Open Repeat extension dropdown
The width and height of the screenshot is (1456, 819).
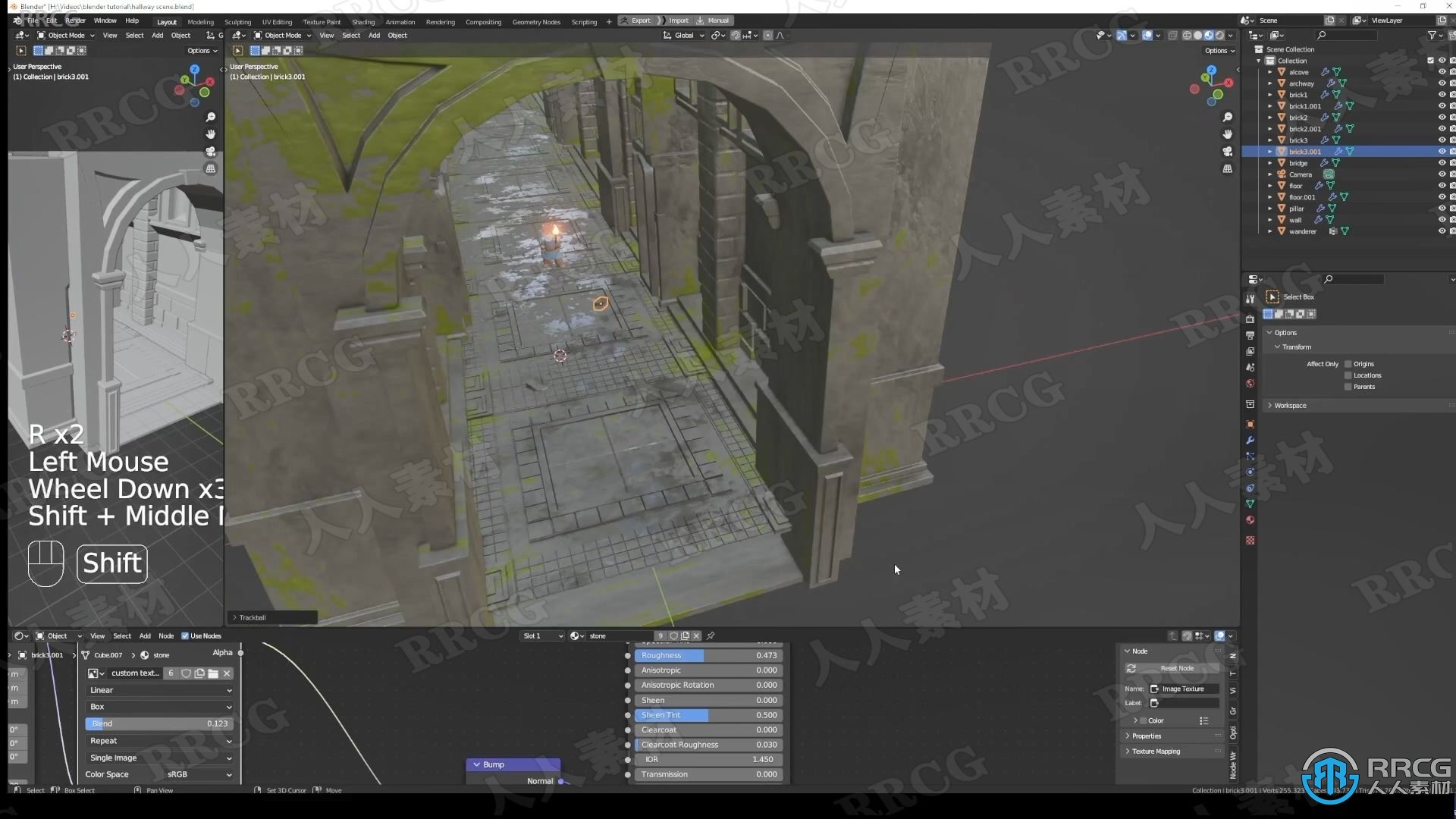click(x=160, y=741)
